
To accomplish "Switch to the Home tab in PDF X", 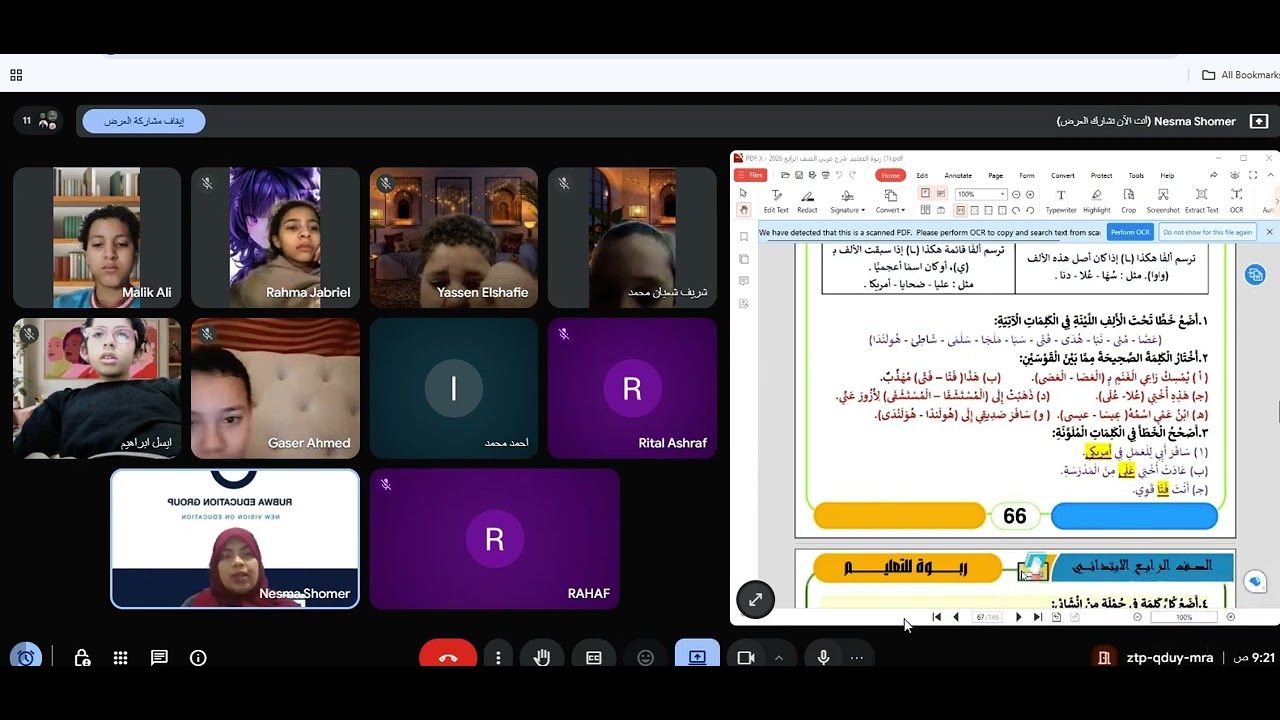I will coord(890,175).
